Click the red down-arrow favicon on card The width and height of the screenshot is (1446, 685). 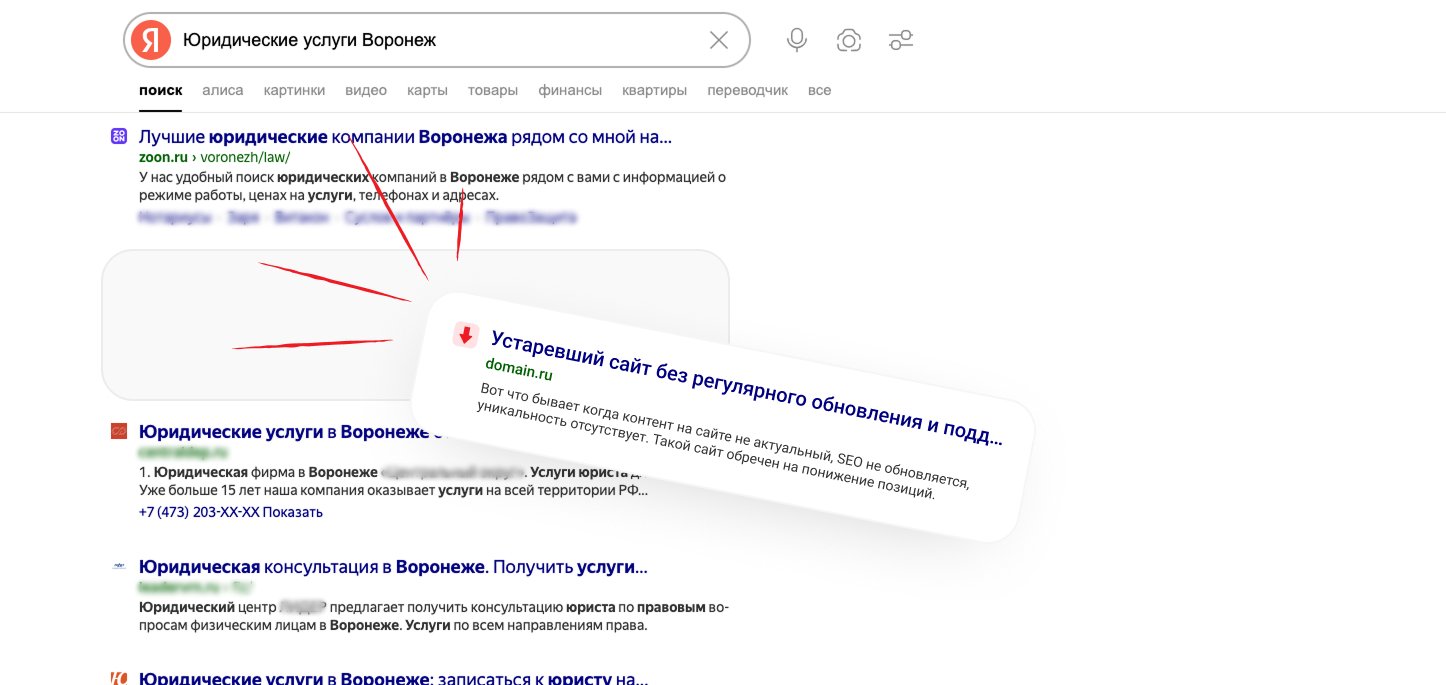pyautogui.click(x=466, y=335)
